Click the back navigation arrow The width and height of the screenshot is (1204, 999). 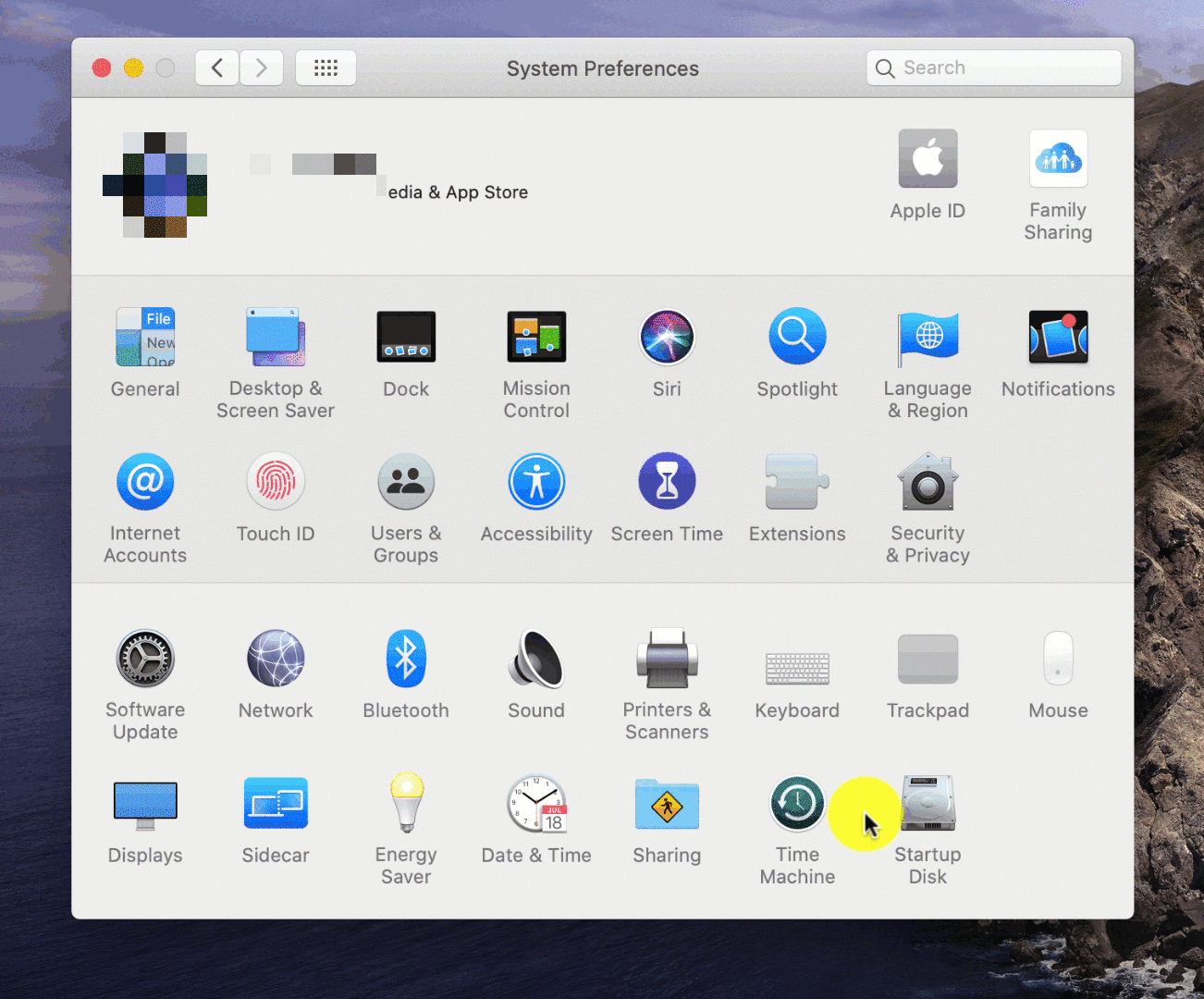pyautogui.click(x=217, y=68)
